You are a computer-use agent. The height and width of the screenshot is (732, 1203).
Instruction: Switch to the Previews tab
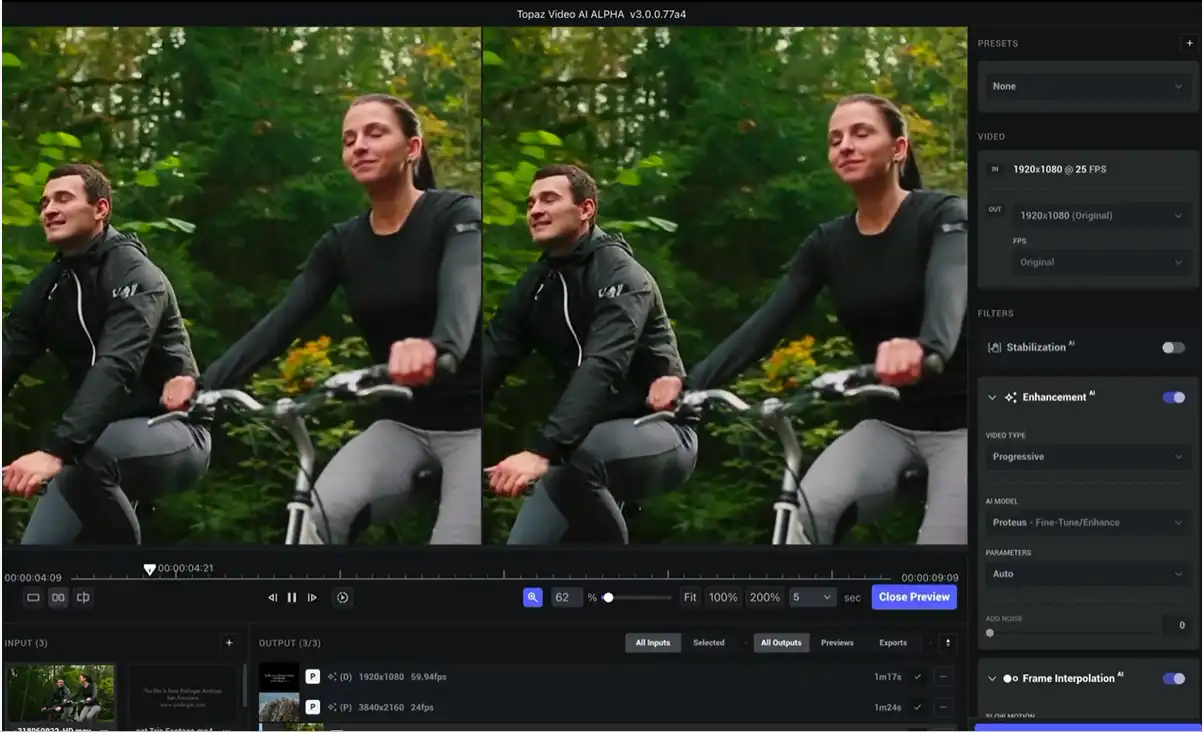pos(837,643)
